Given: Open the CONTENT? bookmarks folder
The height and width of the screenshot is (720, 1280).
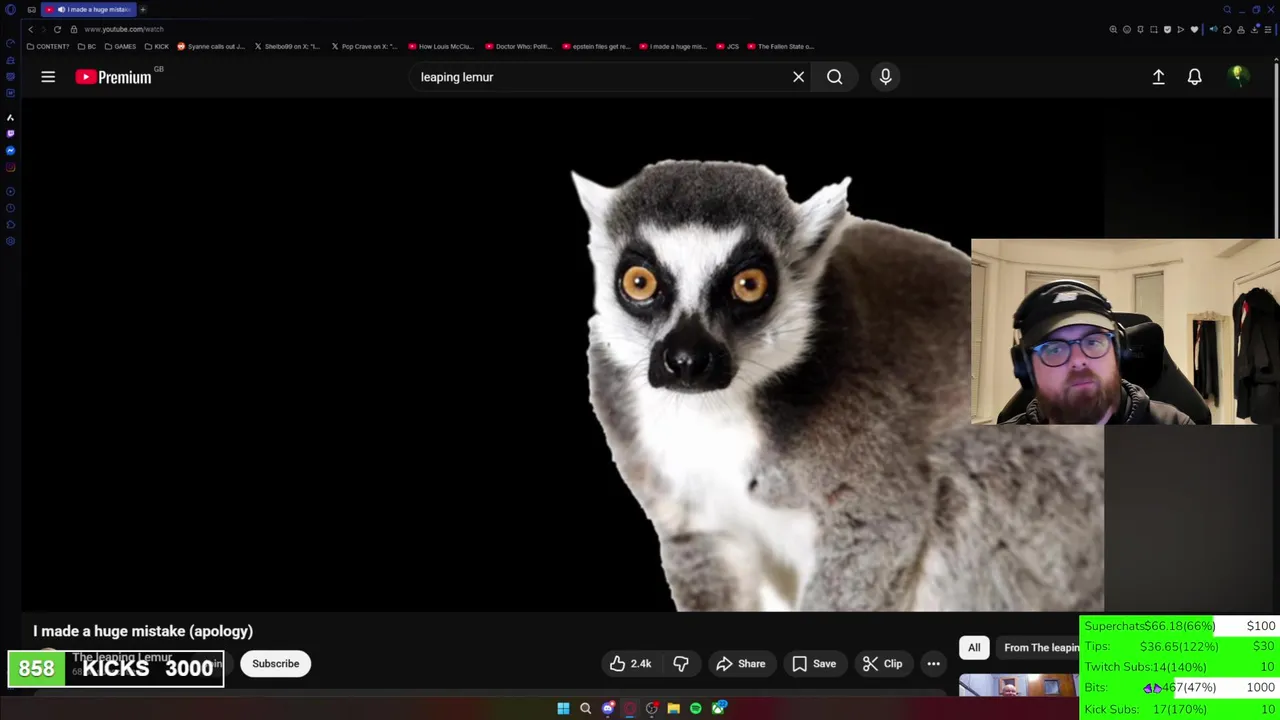Looking at the screenshot, I should click(x=48, y=46).
